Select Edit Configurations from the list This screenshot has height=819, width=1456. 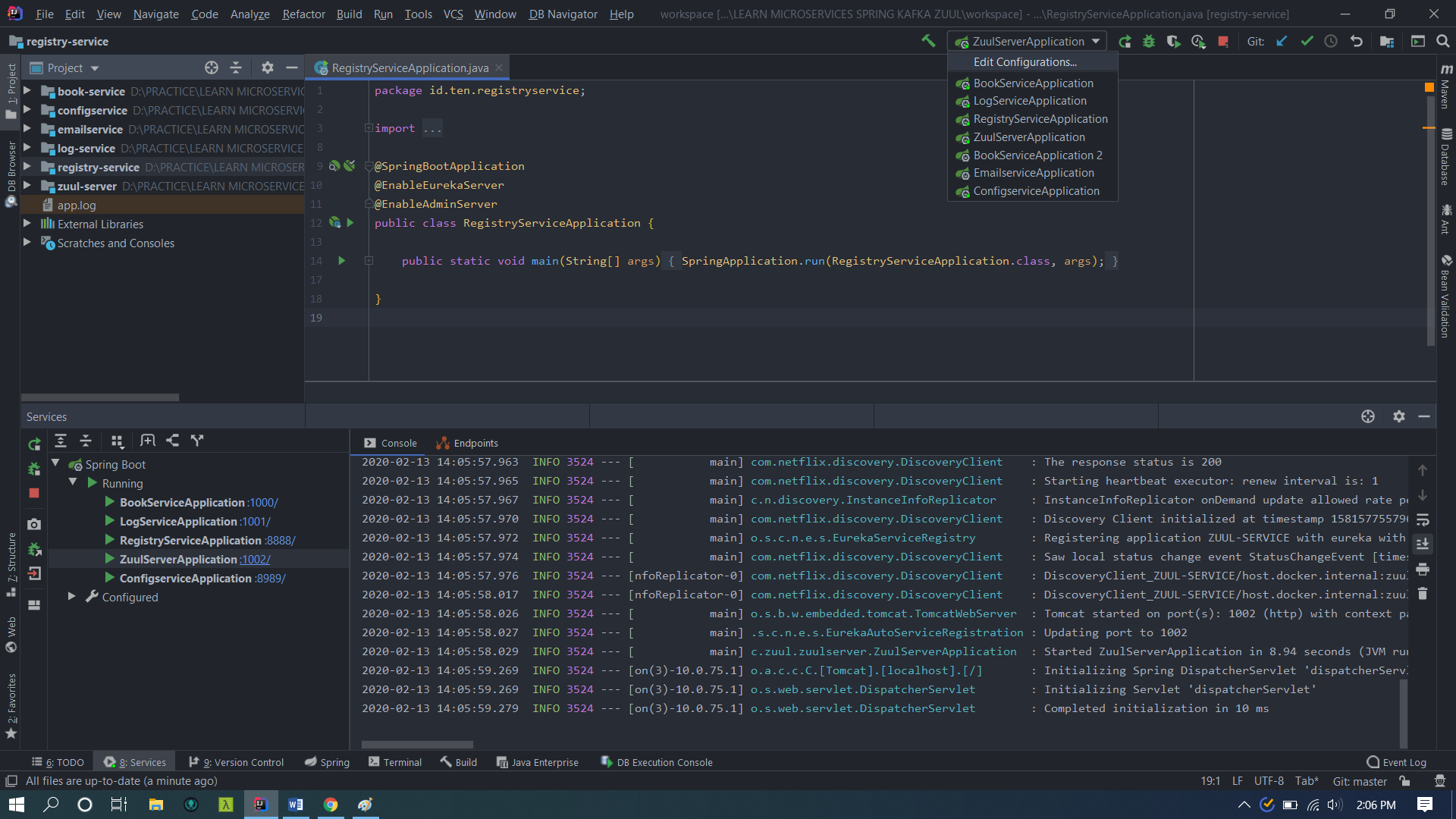tap(1026, 61)
